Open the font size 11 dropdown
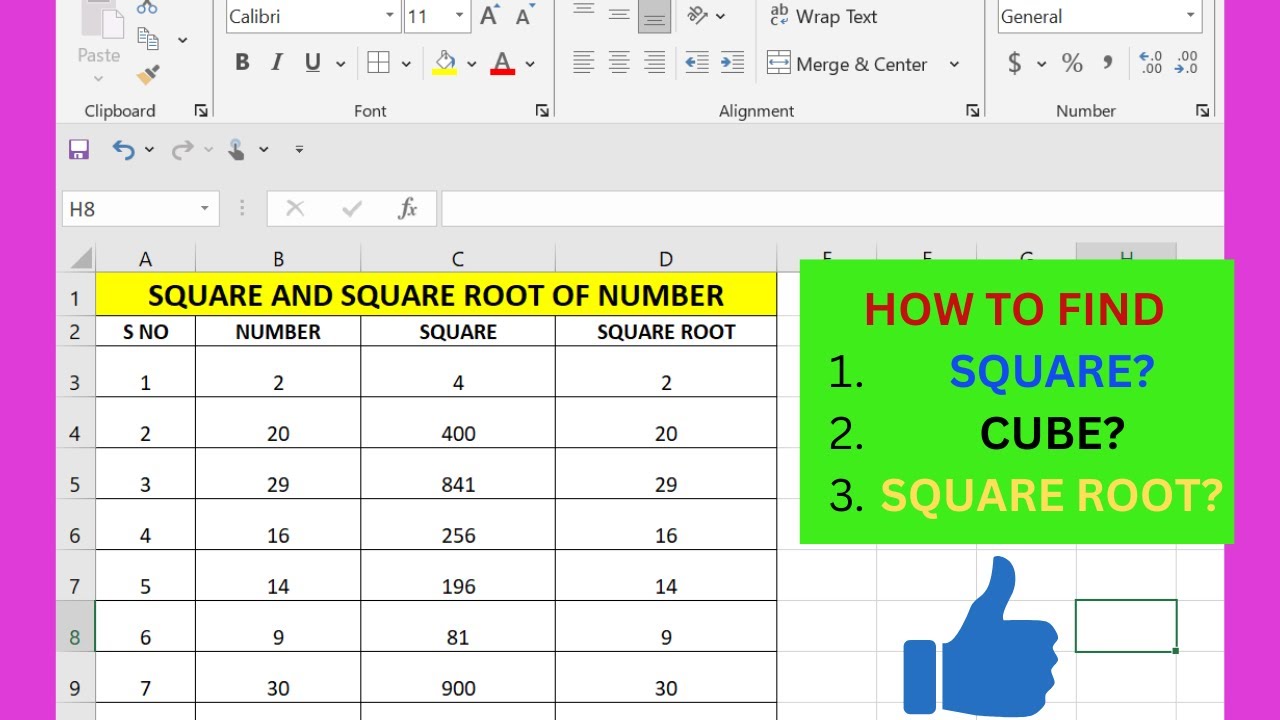The height and width of the screenshot is (720, 1280). click(460, 16)
